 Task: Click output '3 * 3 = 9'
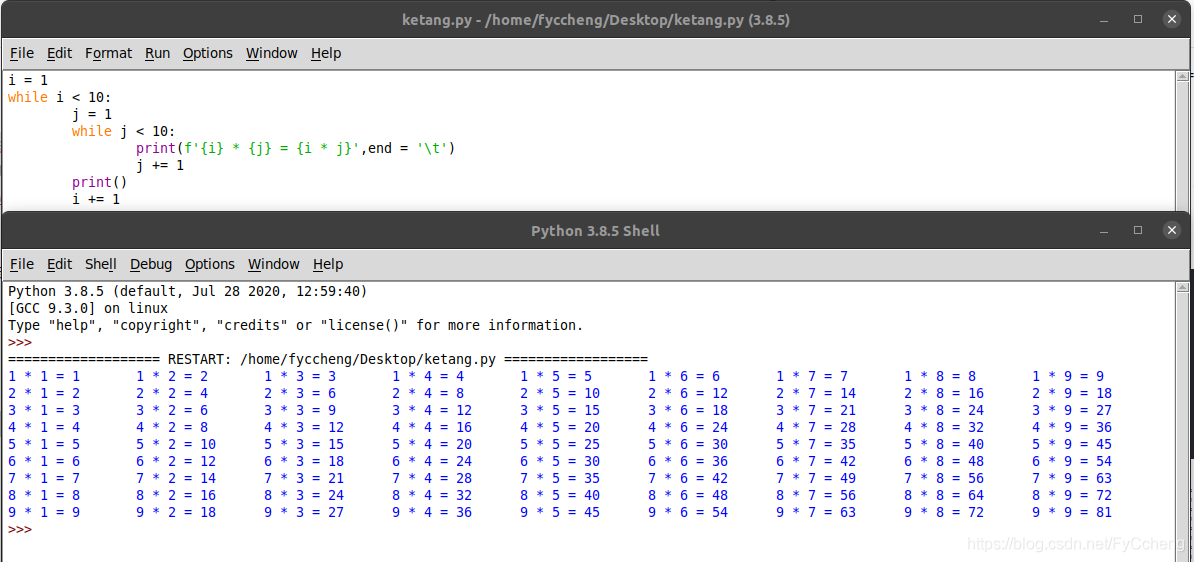pyautogui.click(x=300, y=410)
